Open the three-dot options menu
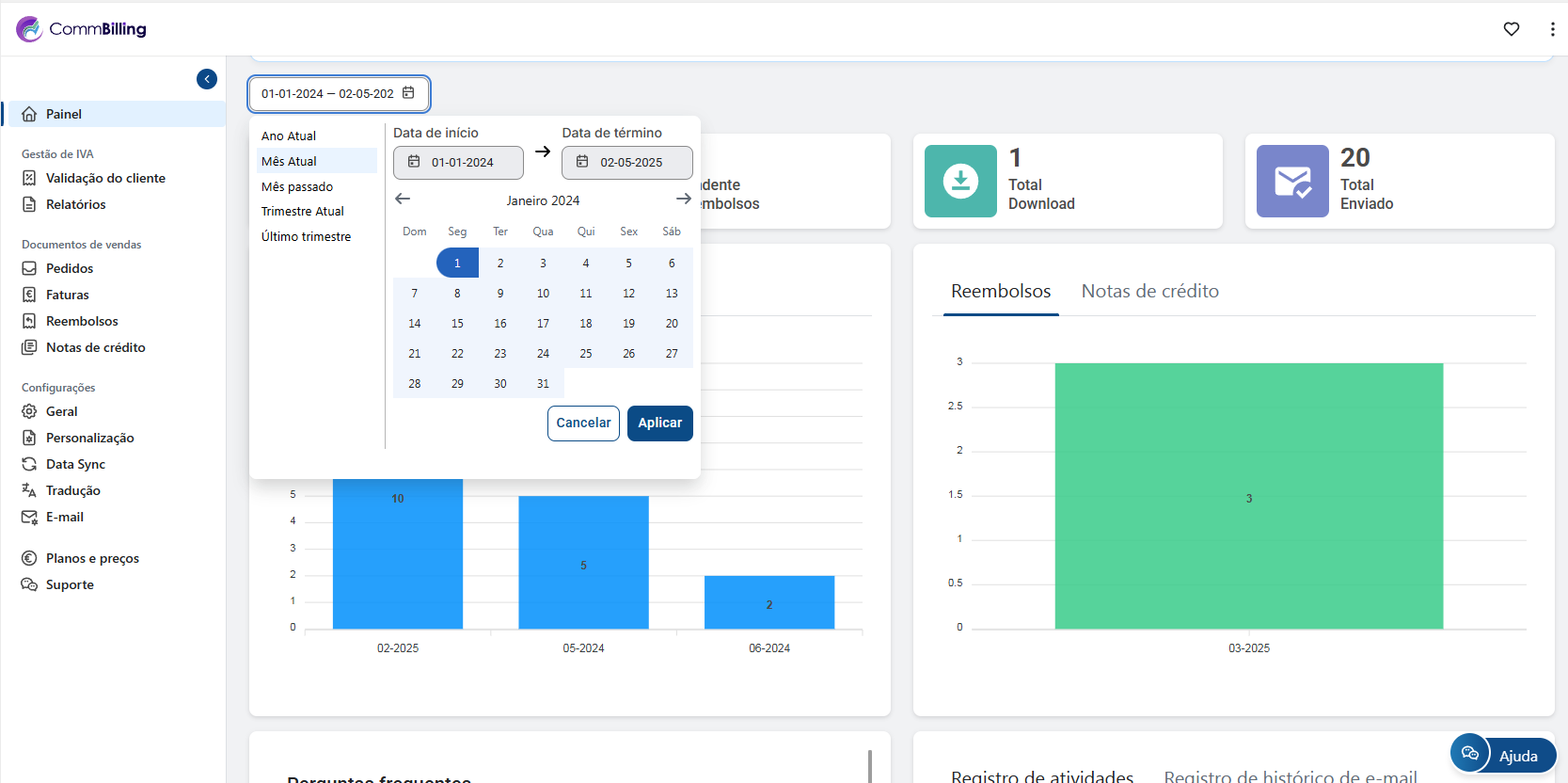The width and height of the screenshot is (1568, 783). pyautogui.click(x=1551, y=29)
